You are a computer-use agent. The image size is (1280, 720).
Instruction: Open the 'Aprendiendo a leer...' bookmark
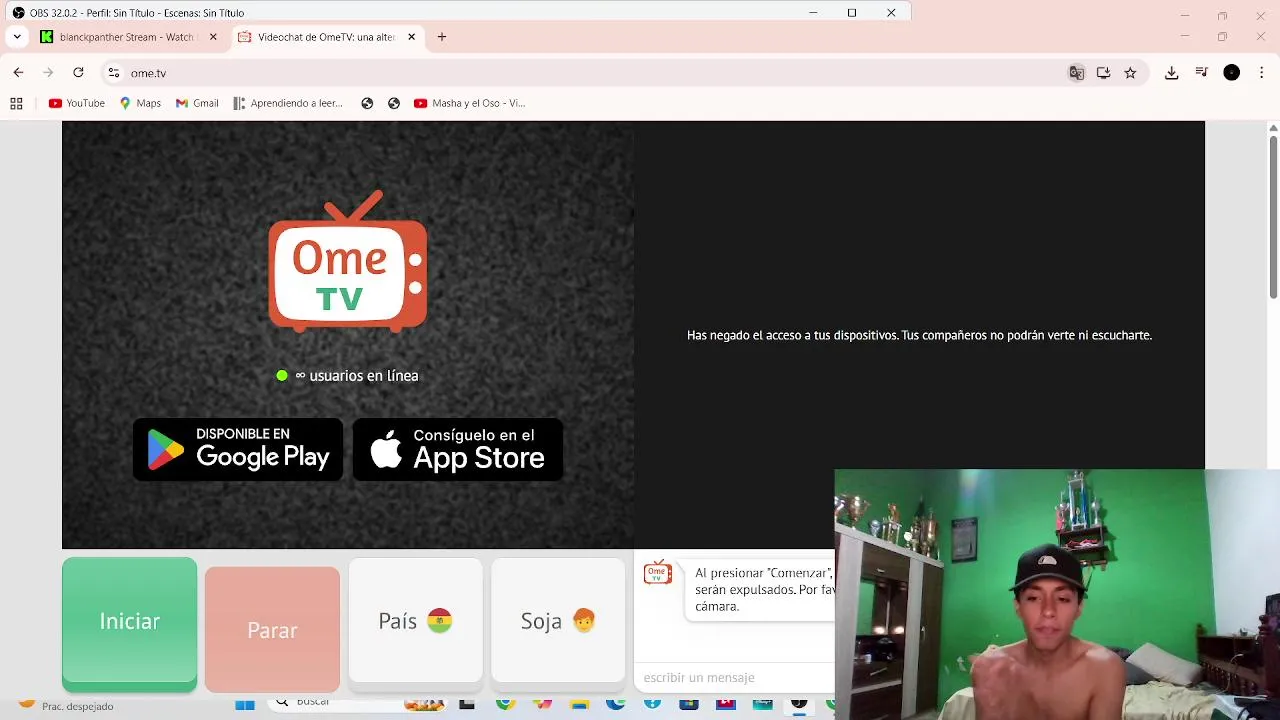288,103
